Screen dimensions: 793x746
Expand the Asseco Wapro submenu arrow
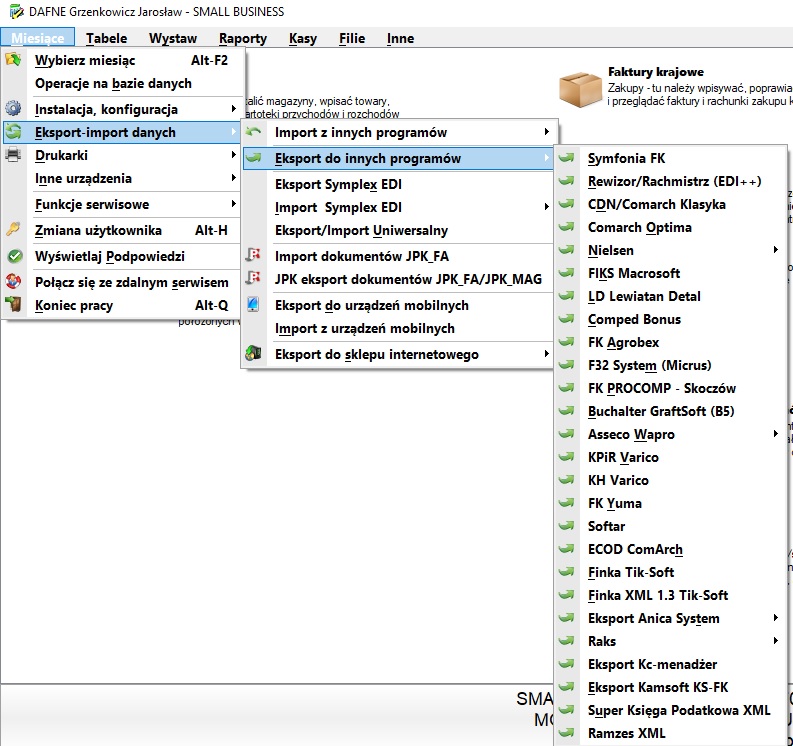point(776,434)
